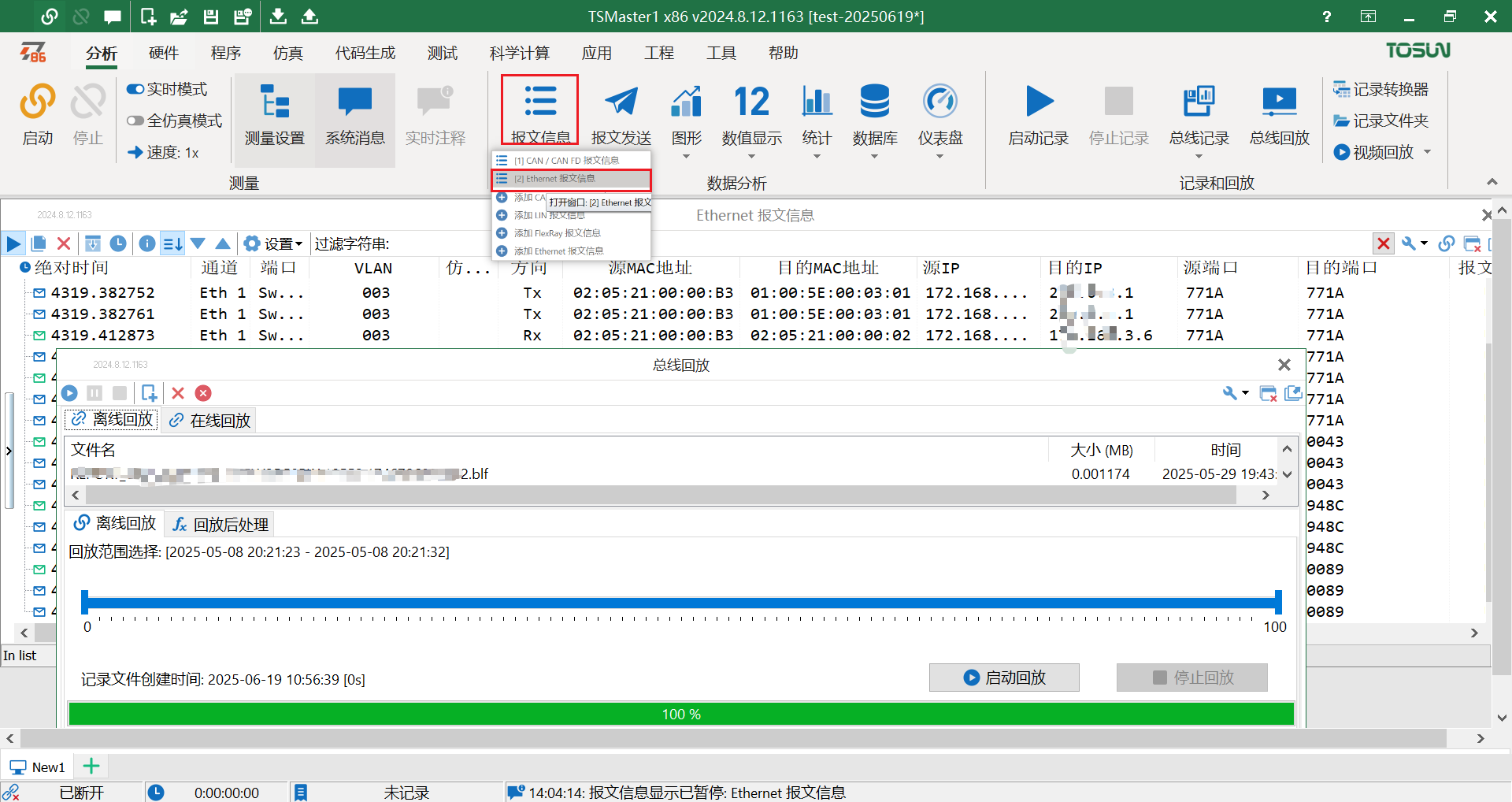This screenshot has height=802, width=1512.
Task: Click copy icon in Ethernet message toolbar
Action: [39, 243]
